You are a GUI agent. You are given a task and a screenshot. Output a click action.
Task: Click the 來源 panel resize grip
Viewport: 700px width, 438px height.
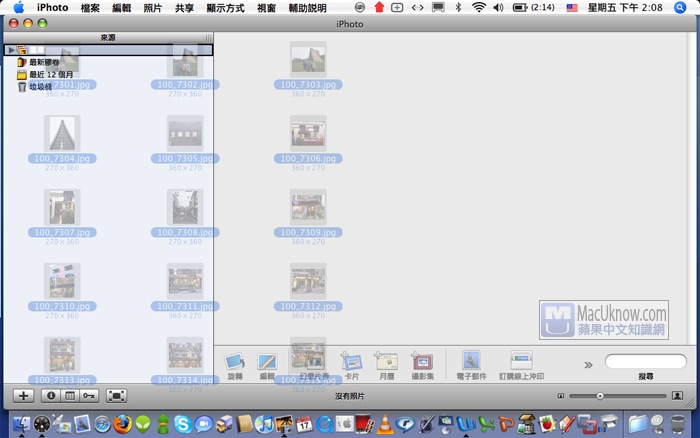point(208,38)
